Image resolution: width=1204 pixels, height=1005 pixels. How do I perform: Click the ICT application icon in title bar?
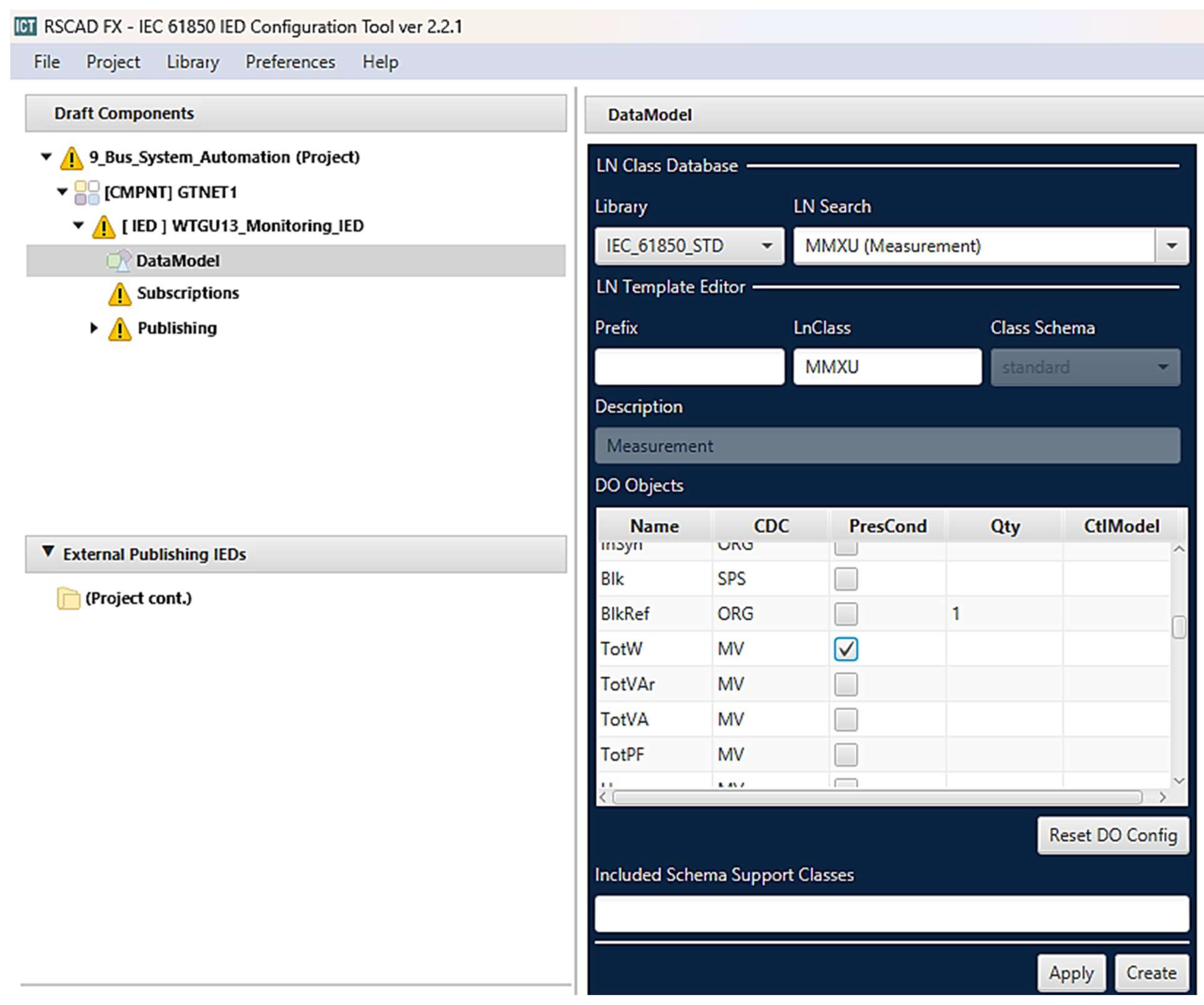pos(25,26)
